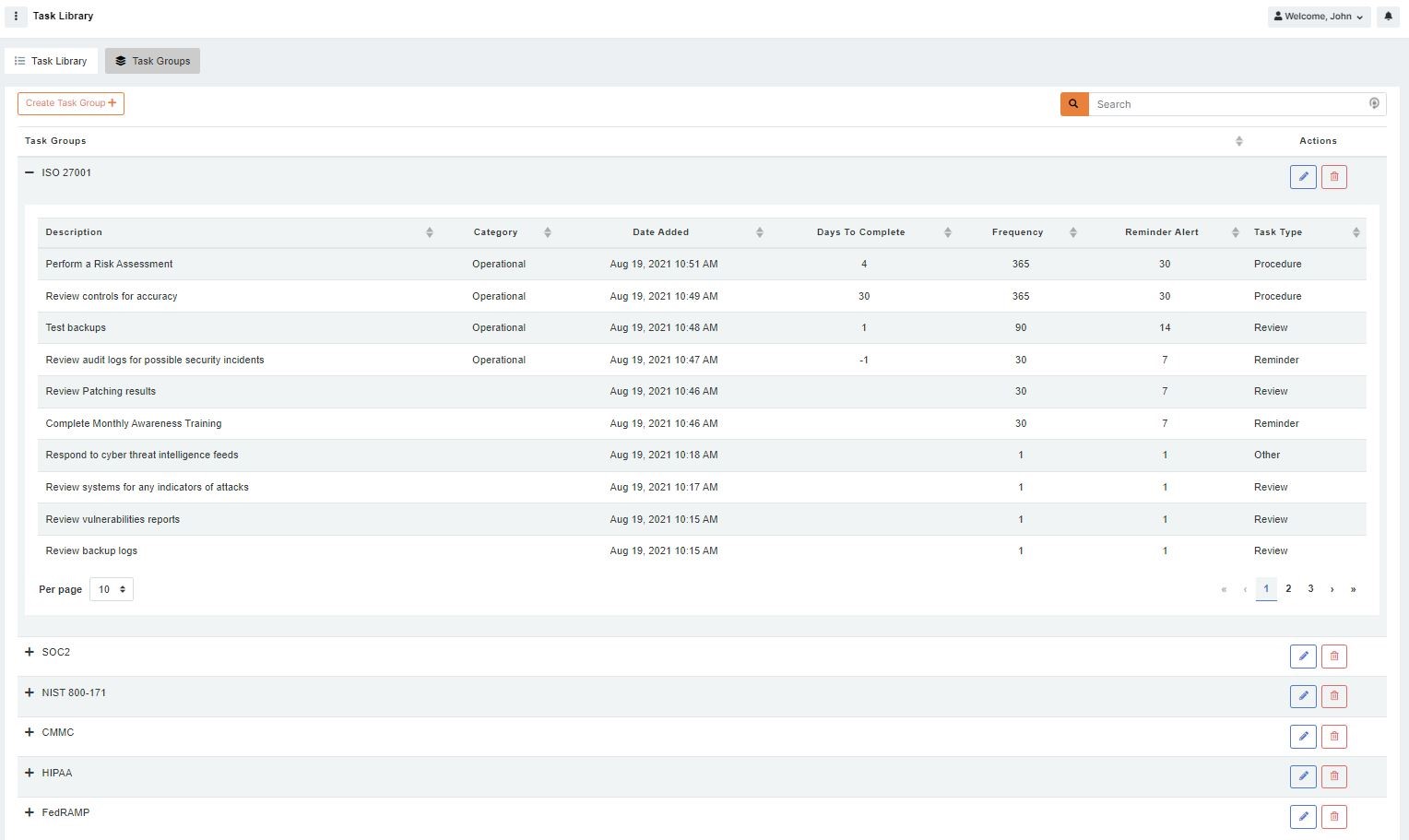The width and height of the screenshot is (1409, 840).
Task: Click the next page arrow in pagination
Action: (x=1332, y=588)
